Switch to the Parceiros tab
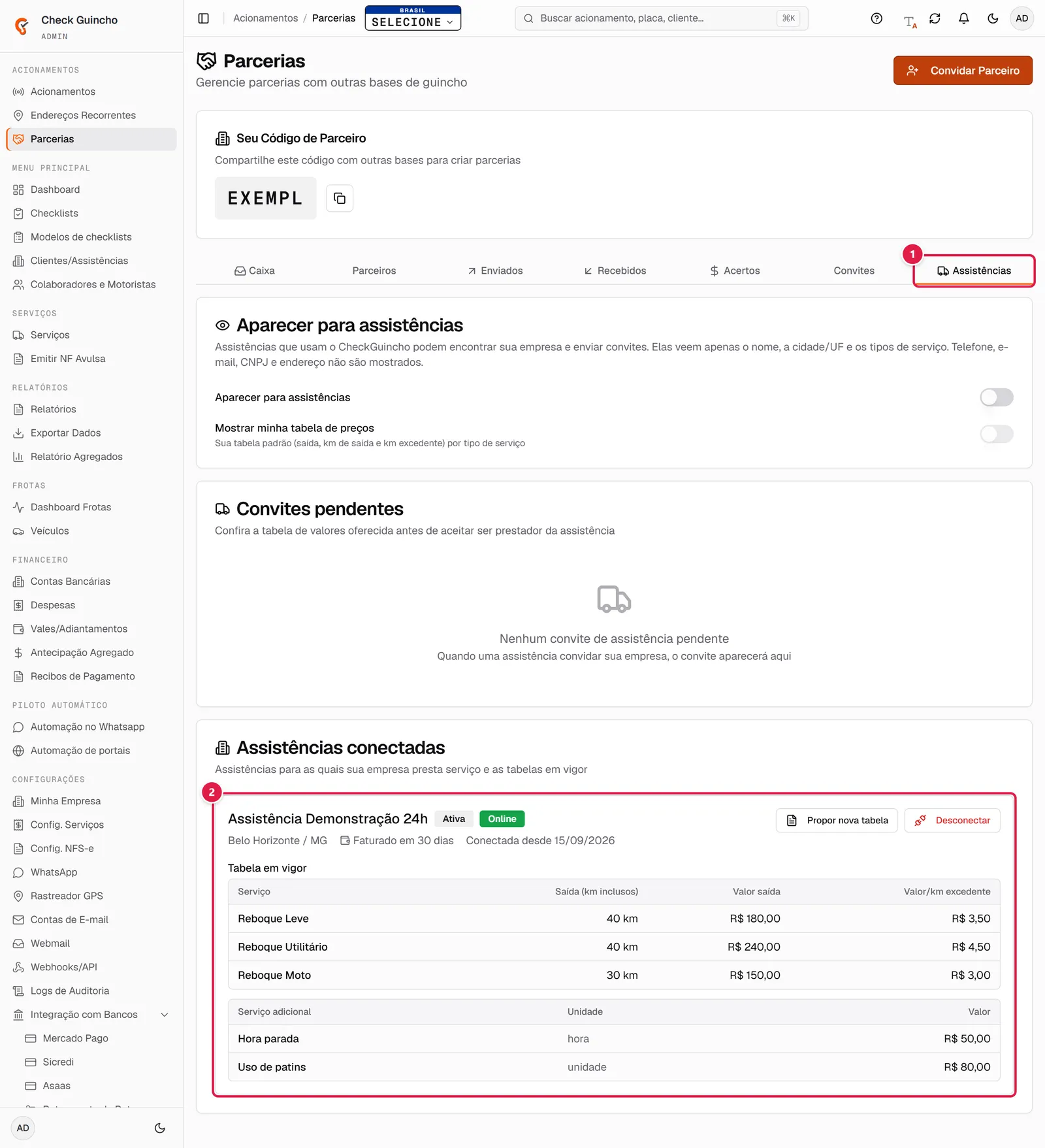 (x=374, y=271)
